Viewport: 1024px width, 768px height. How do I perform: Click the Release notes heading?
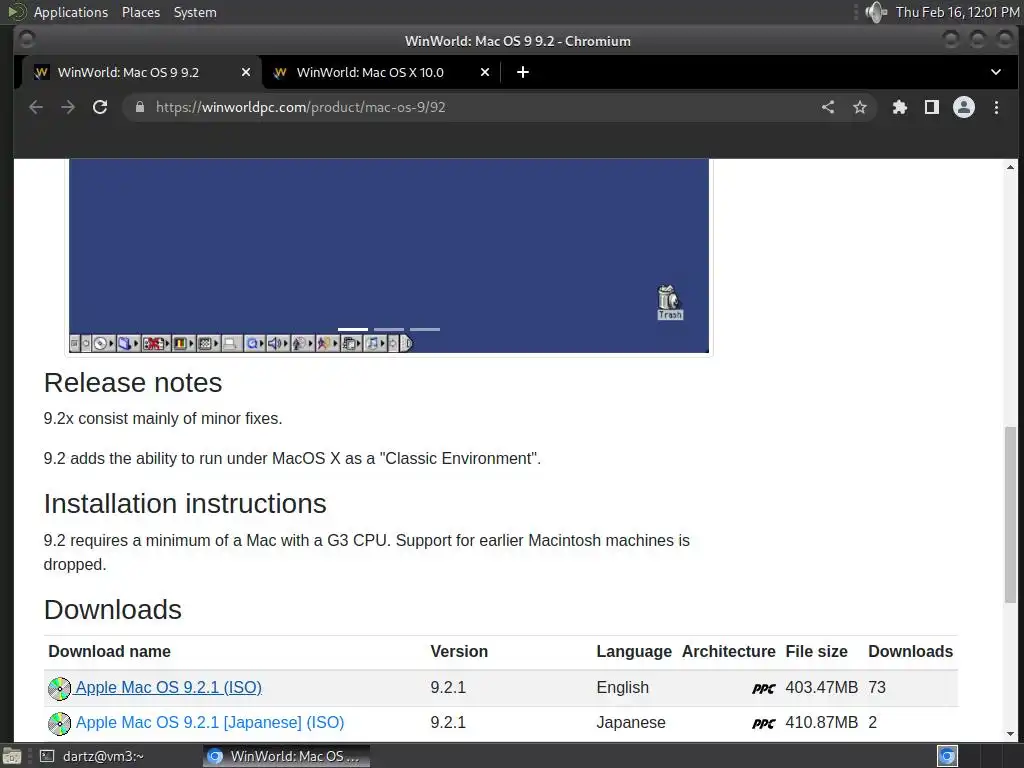tap(133, 383)
